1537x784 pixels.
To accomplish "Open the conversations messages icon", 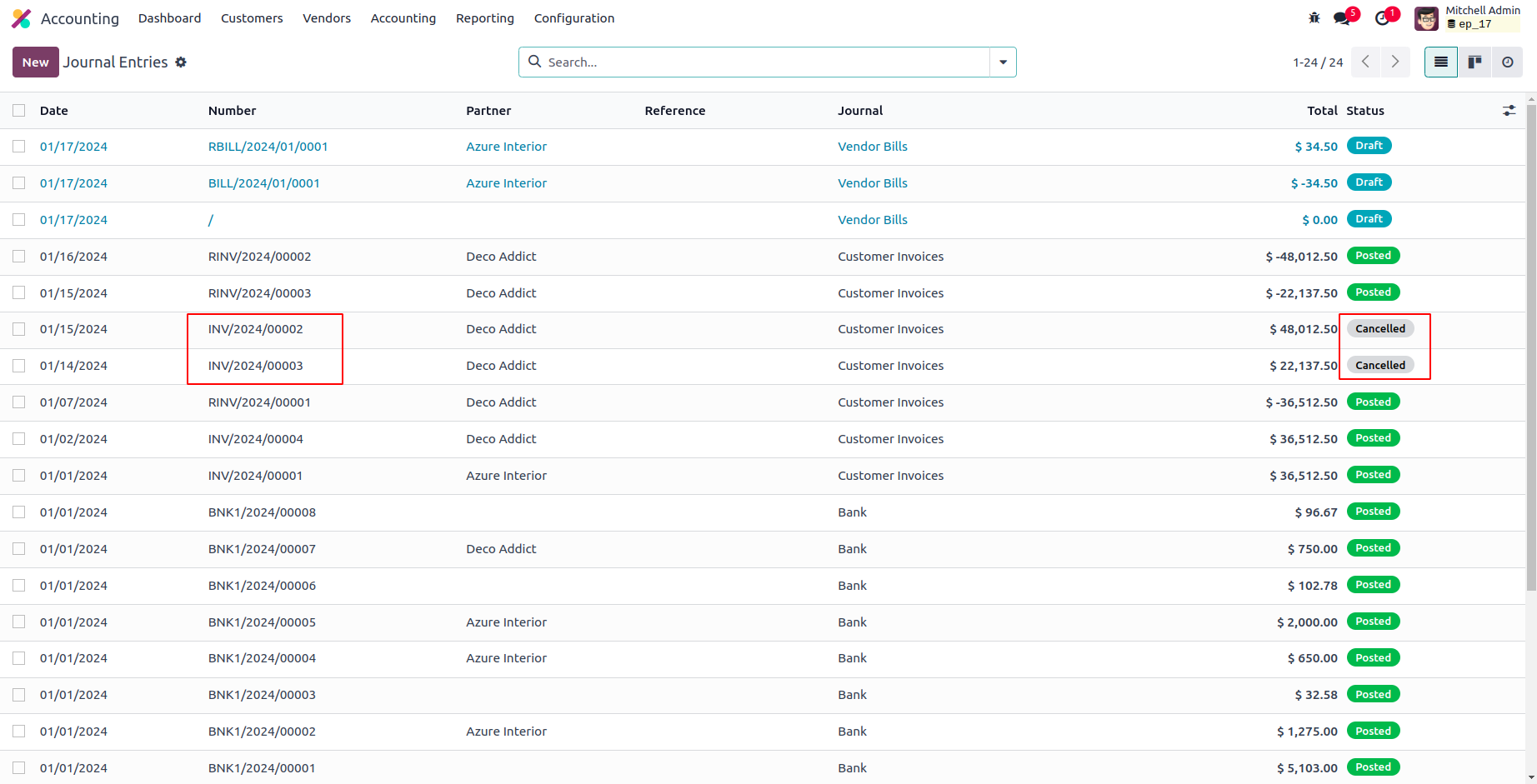I will (1341, 18).
